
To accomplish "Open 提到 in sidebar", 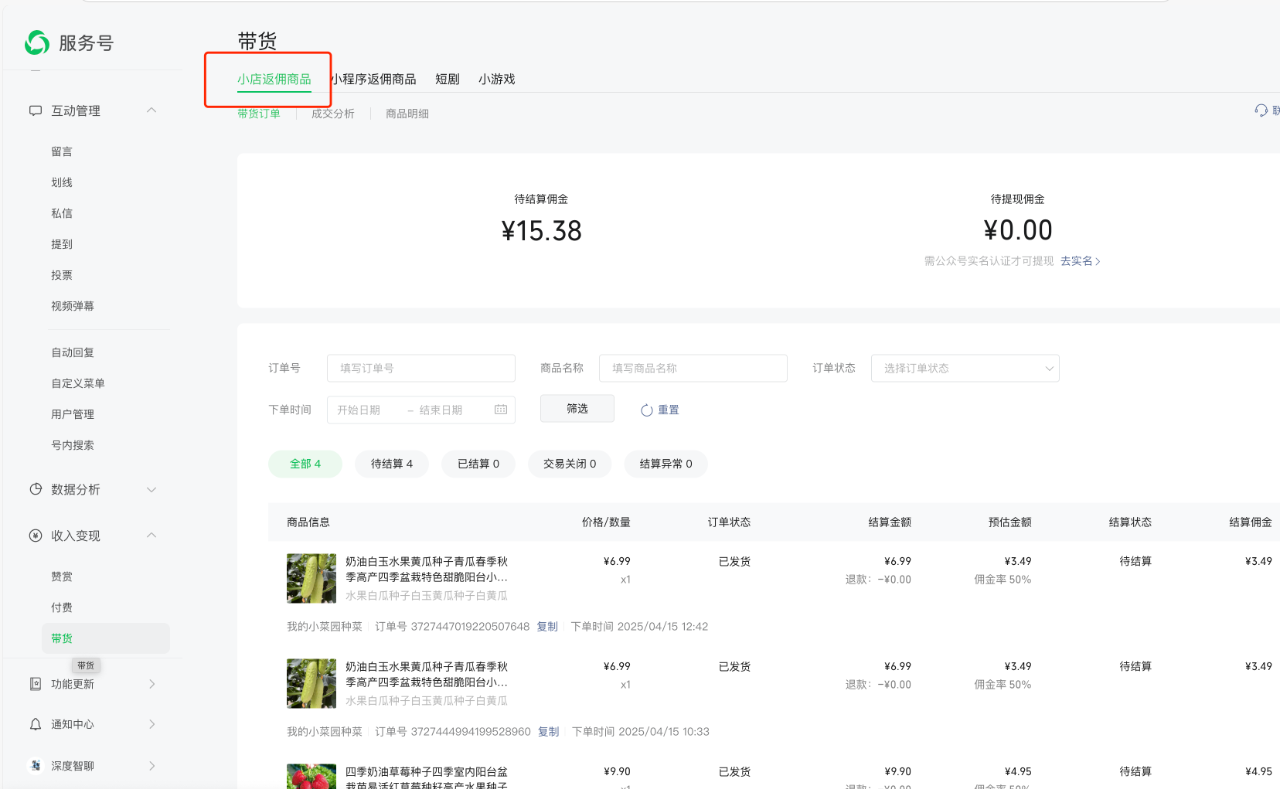I will point(62,245).
